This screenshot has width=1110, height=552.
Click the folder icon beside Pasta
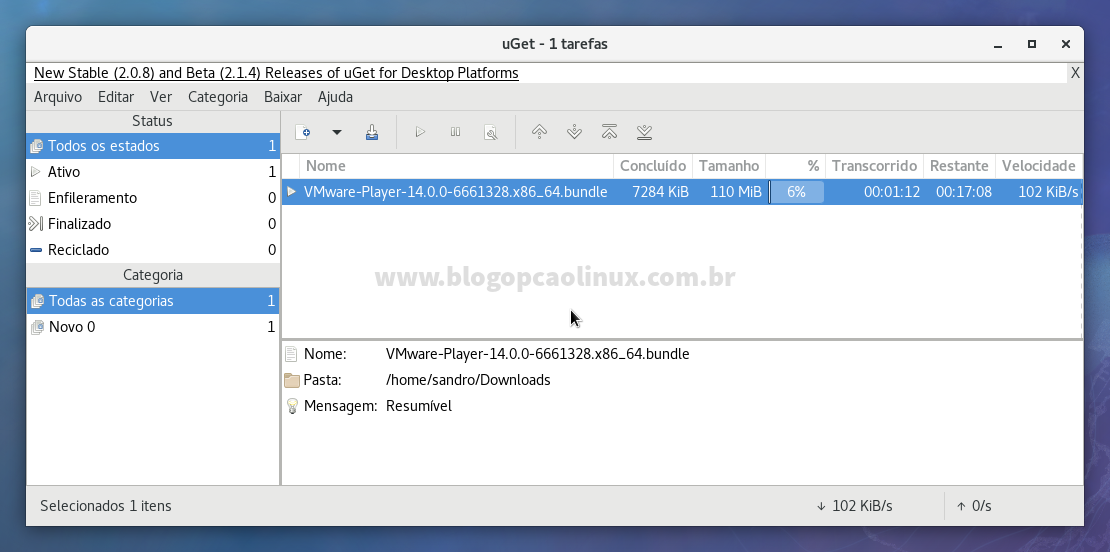(292, 380)
